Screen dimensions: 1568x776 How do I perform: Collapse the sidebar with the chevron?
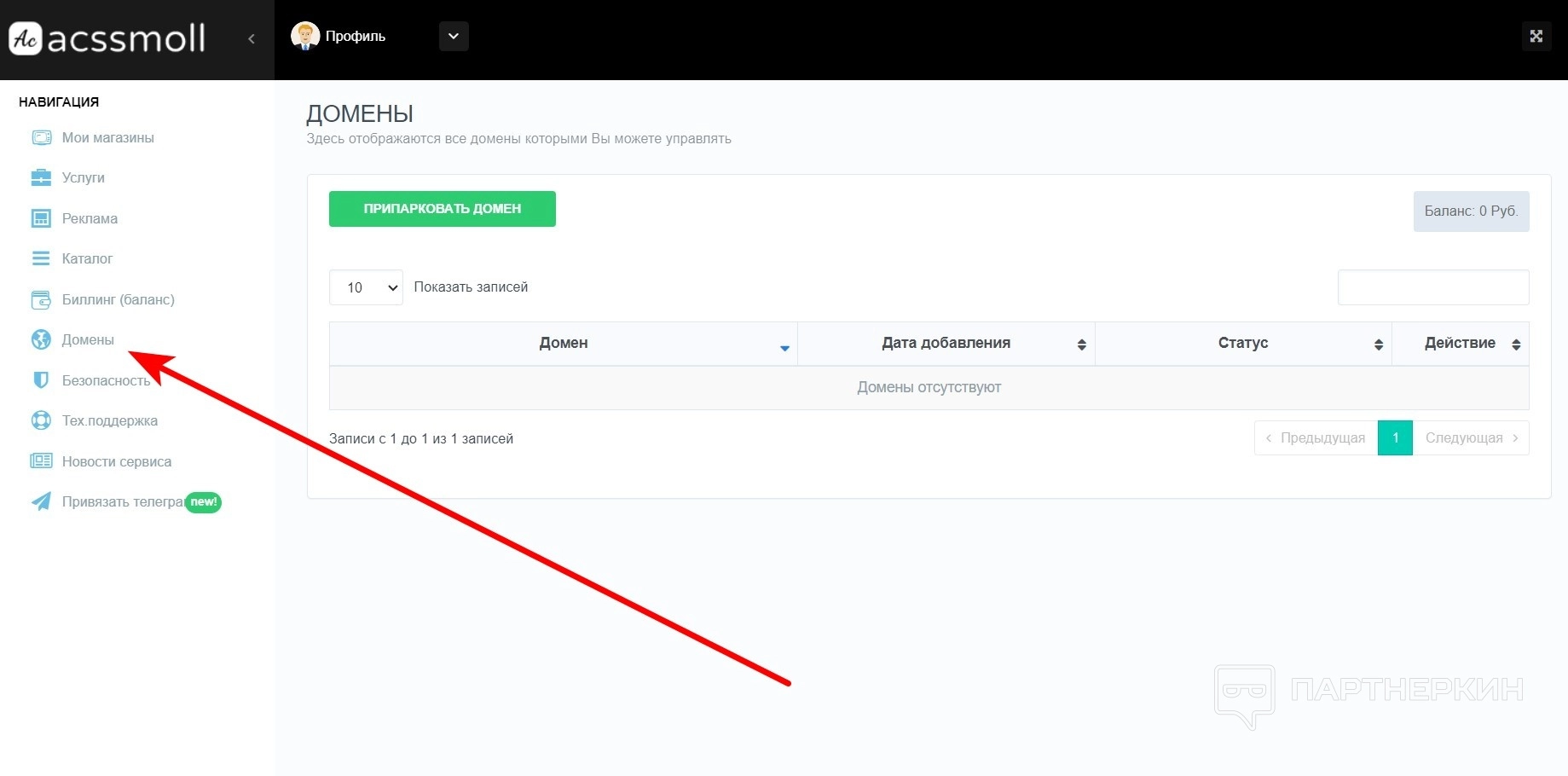pyautogui.click(x=252, y=38)
